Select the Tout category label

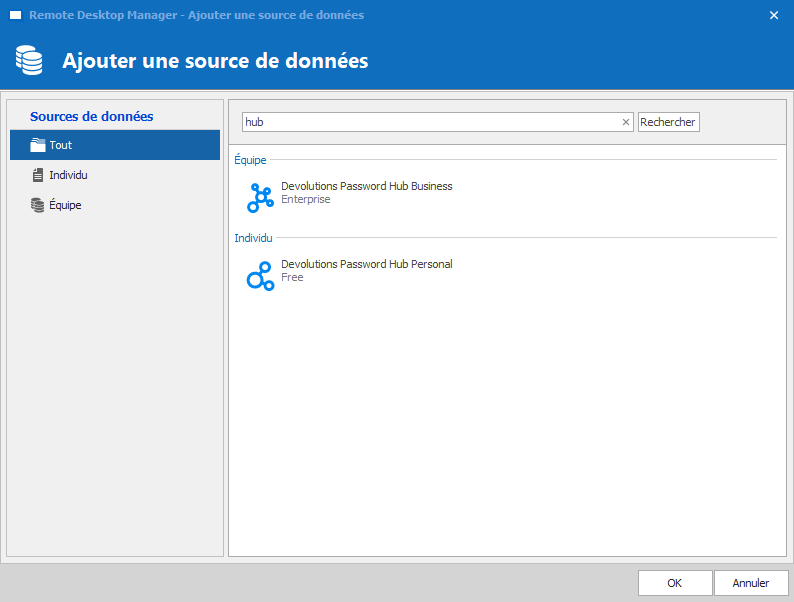(x=61, y=145)
